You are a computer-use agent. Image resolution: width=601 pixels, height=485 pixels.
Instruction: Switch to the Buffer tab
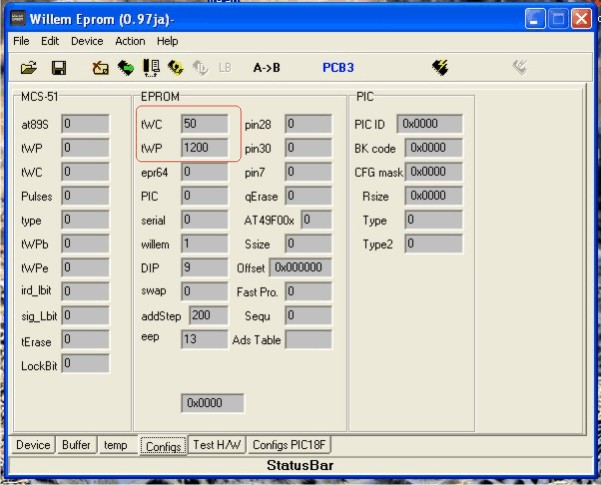point(76,445)
